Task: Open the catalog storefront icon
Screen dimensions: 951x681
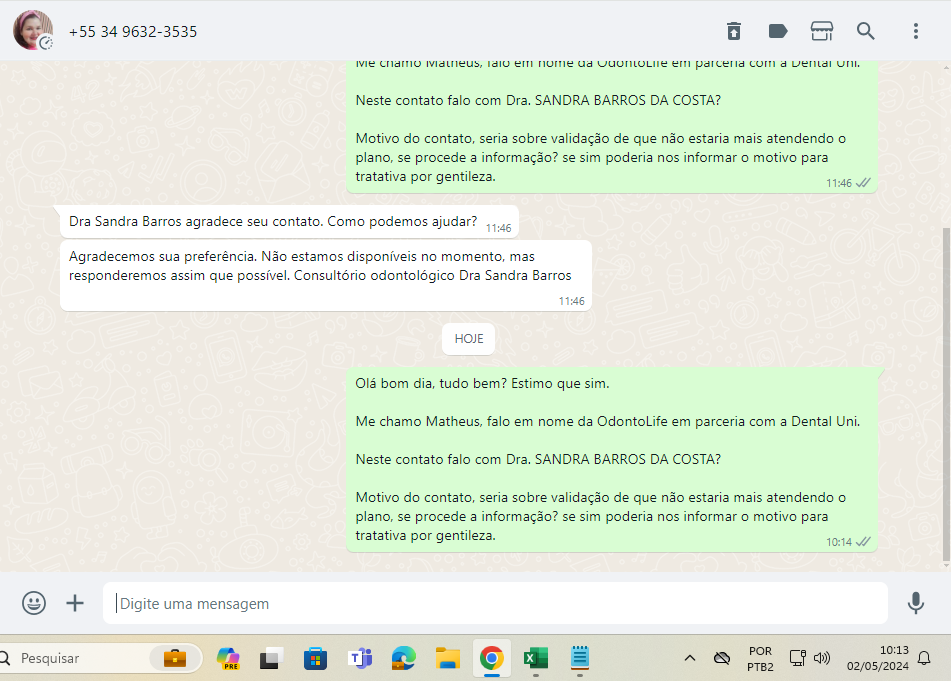Action: [822, 31]
